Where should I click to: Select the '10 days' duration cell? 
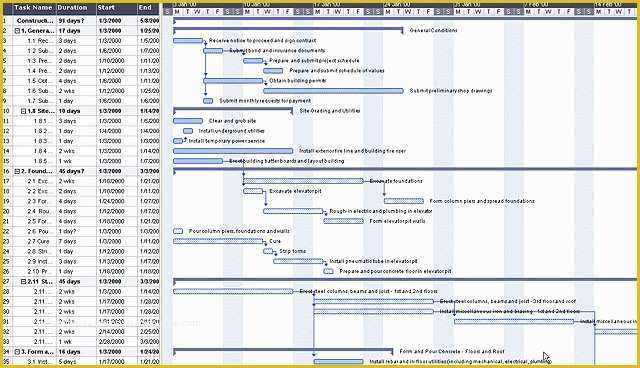[76, 111]
